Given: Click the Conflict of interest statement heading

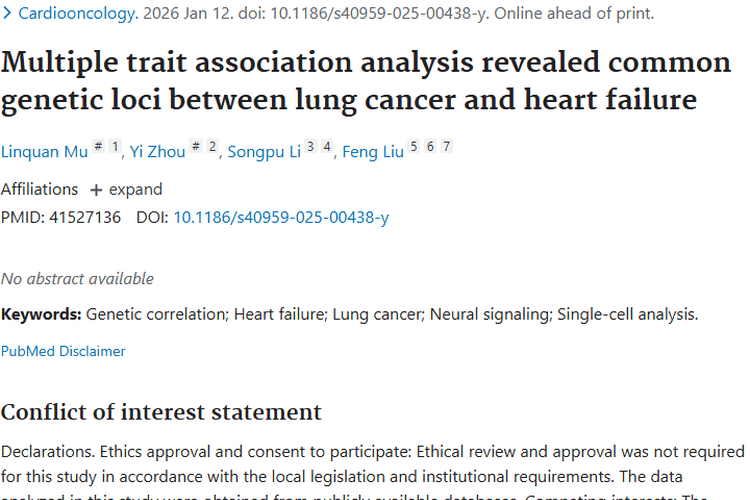Looking at the screenshot, I should 161,412.
